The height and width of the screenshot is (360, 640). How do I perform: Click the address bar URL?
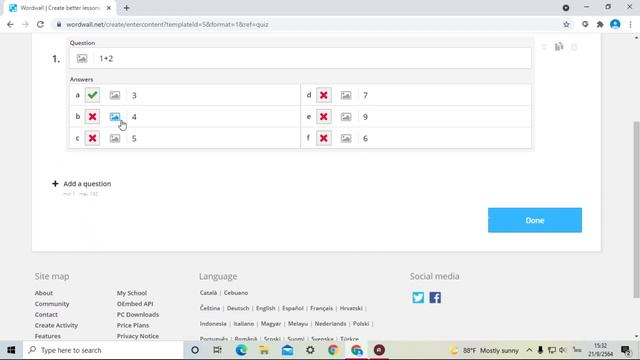(x=167, y=24)
